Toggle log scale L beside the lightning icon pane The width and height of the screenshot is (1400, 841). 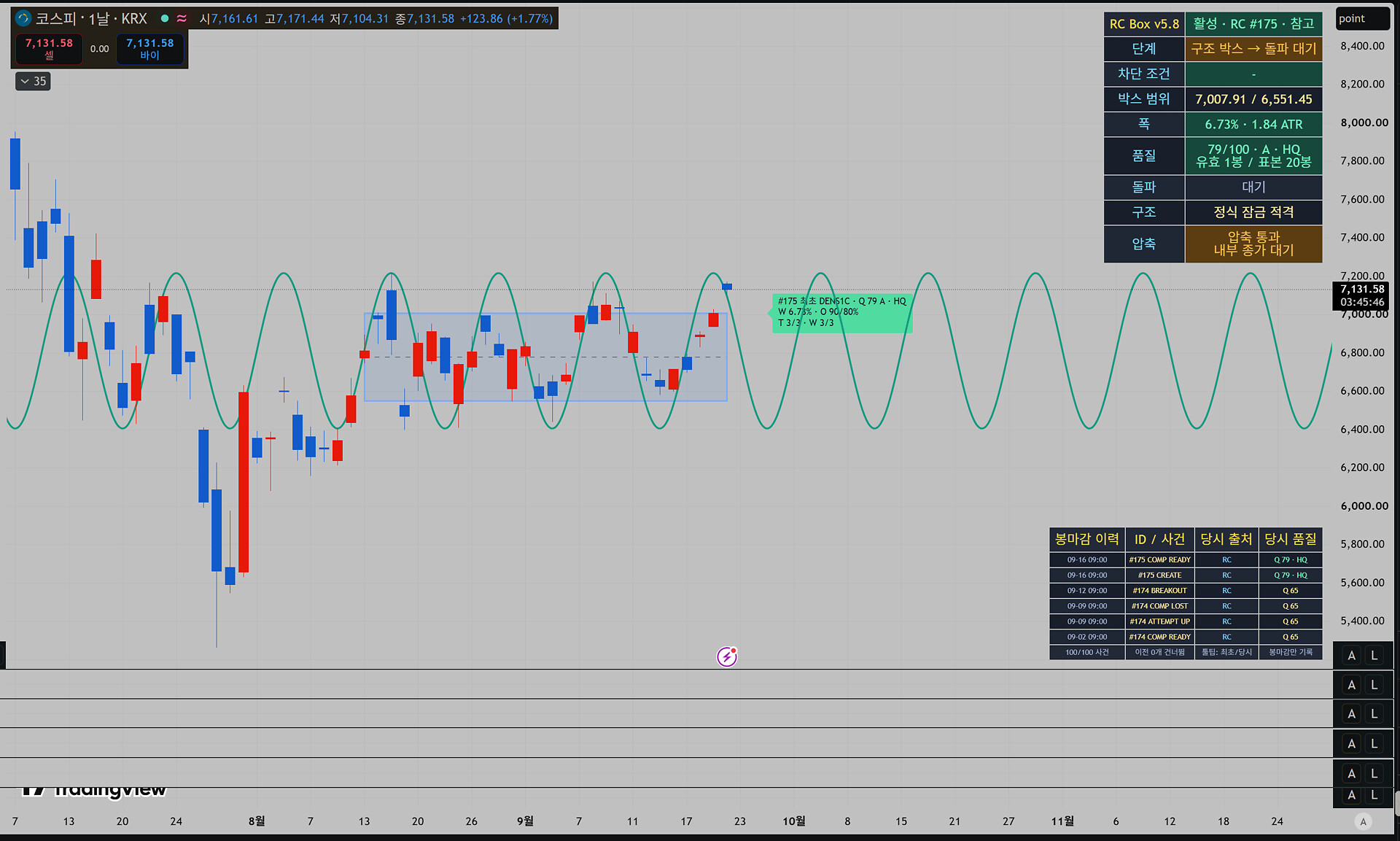(x=1374, y=655)
